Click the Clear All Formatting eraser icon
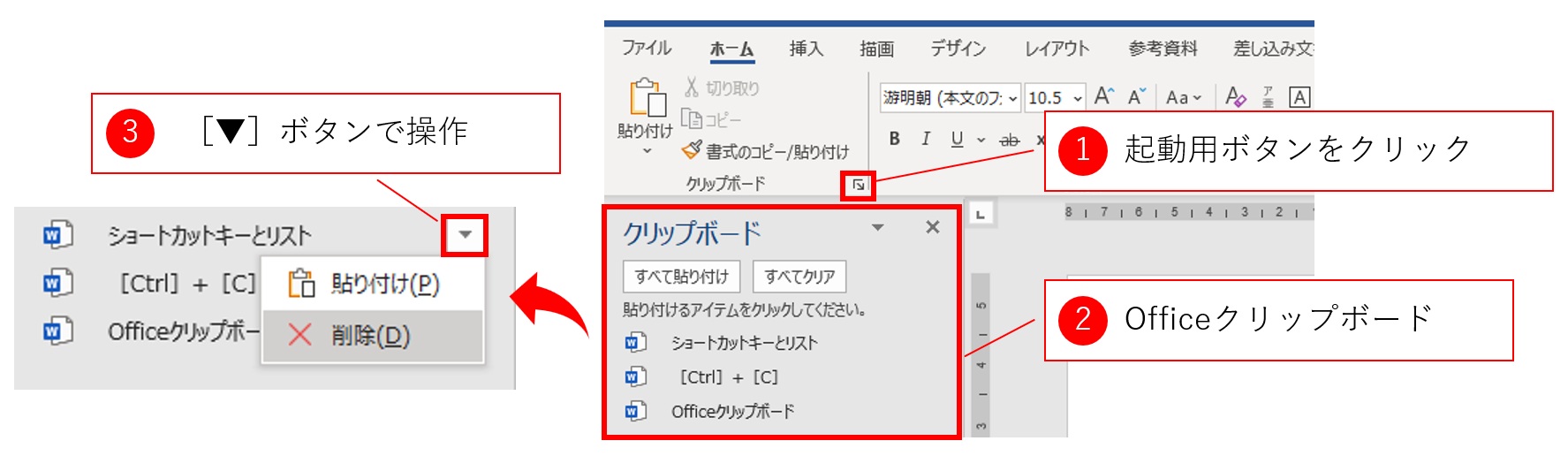This screenshot has width=1568, height=456. (x=1235, y=97)
